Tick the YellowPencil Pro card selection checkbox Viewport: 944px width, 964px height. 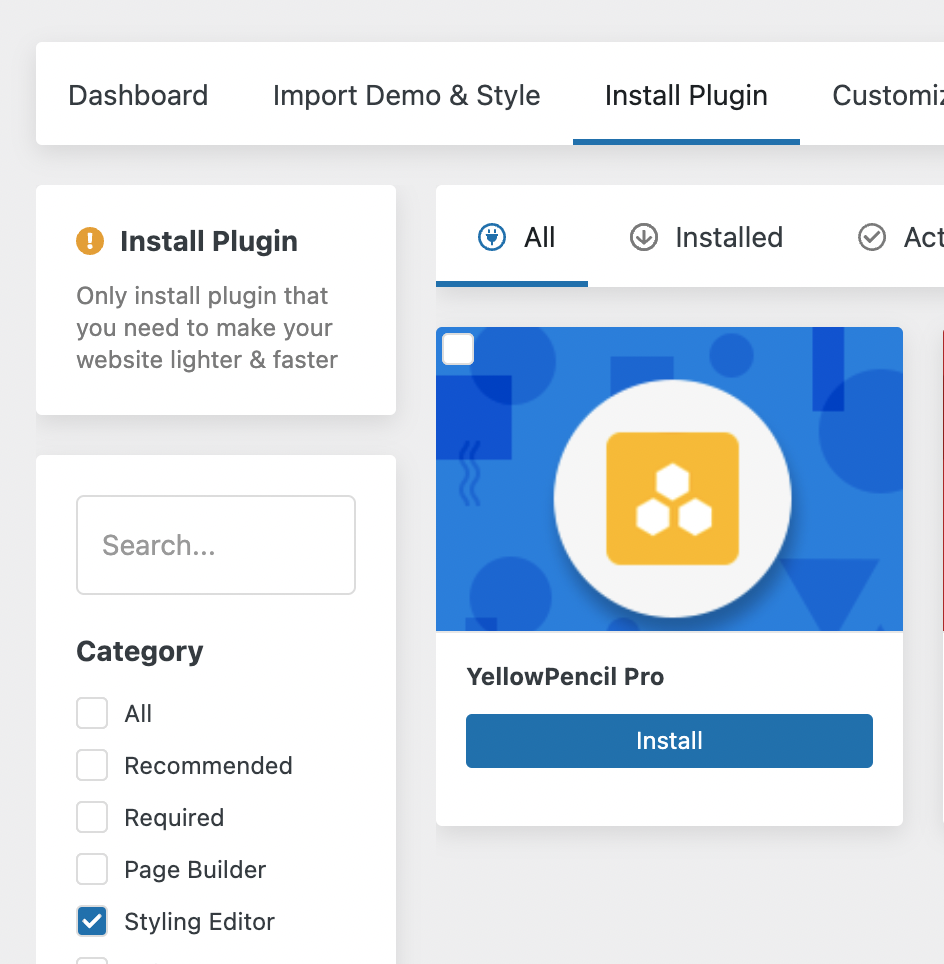[x=458, y=349]
